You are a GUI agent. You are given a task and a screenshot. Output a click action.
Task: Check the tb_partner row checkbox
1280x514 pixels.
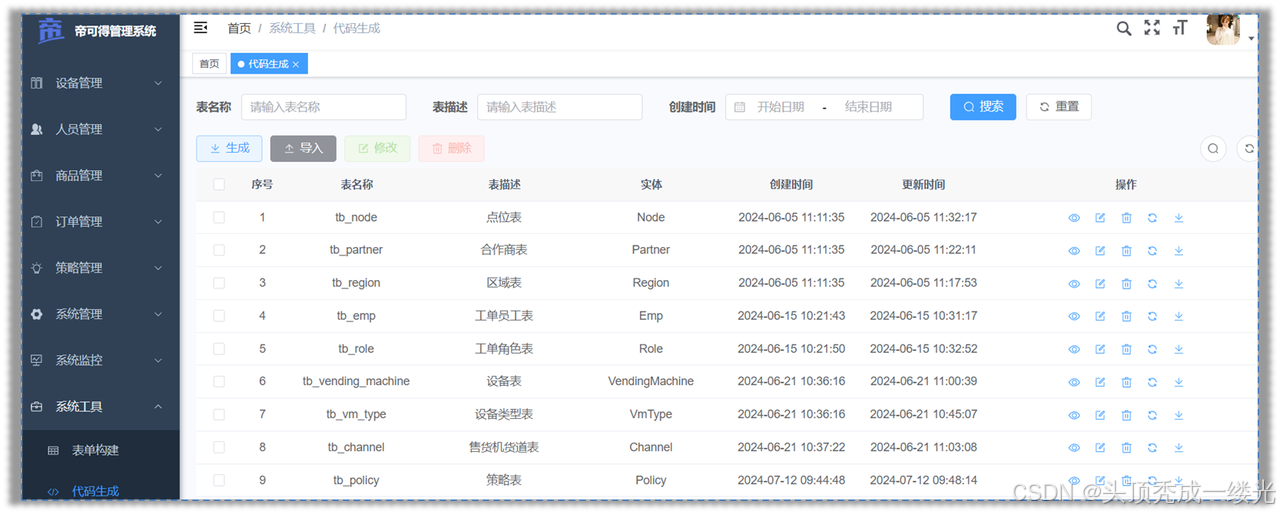[x=219, y=250]
